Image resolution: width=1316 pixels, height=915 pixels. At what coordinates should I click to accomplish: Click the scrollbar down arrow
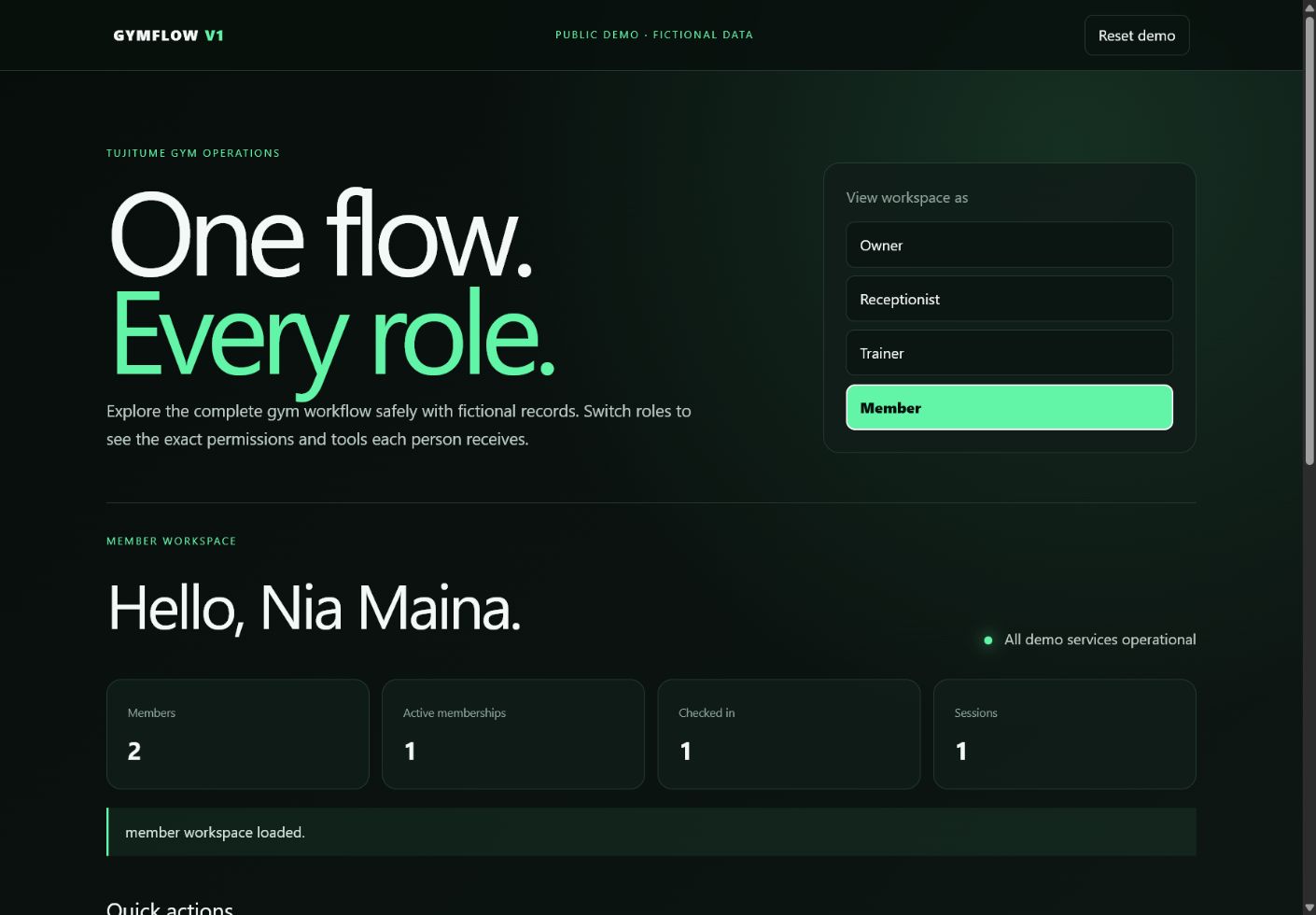[1309, 908]
